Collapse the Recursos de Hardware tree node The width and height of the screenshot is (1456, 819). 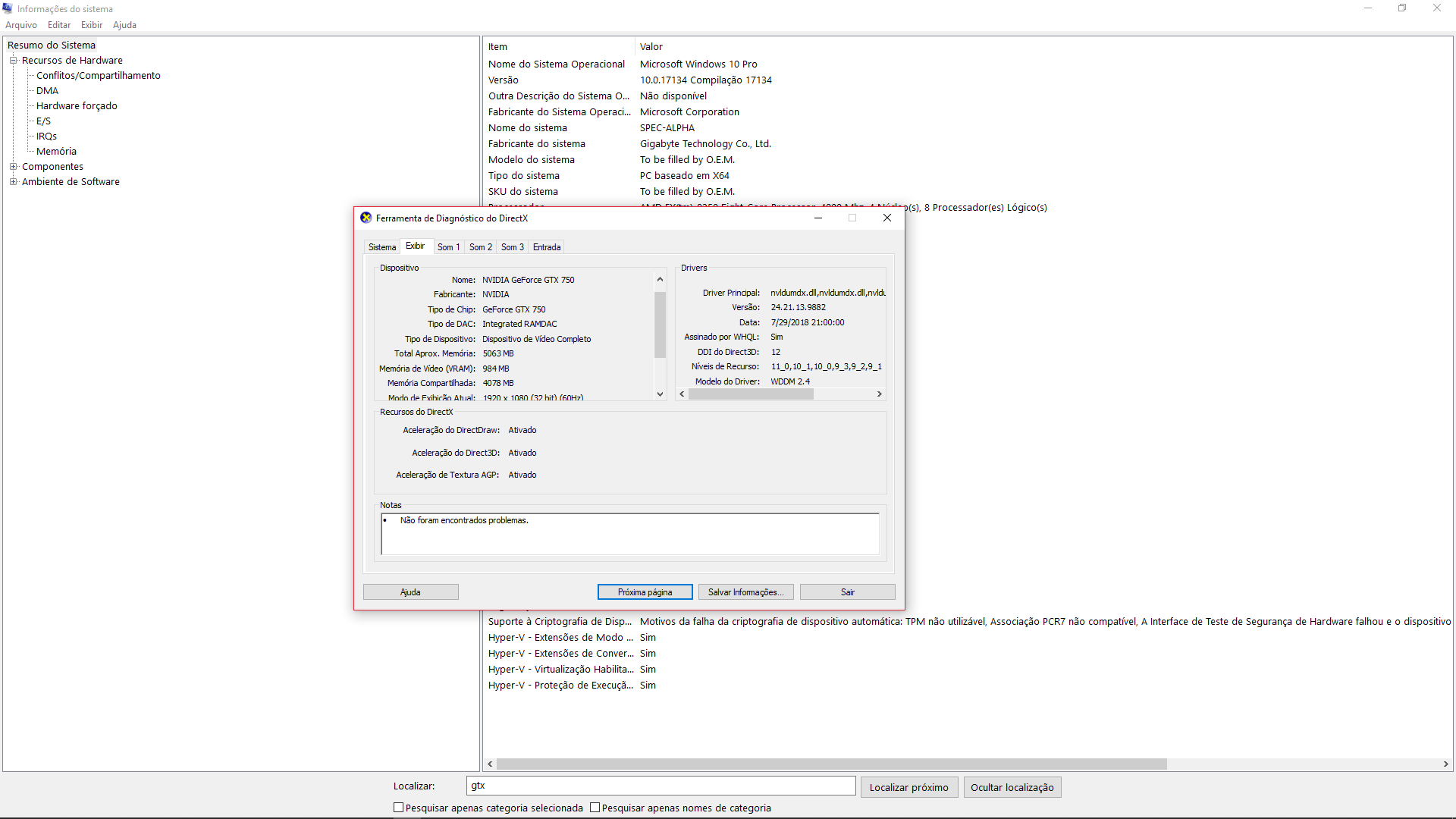[13, 60]
